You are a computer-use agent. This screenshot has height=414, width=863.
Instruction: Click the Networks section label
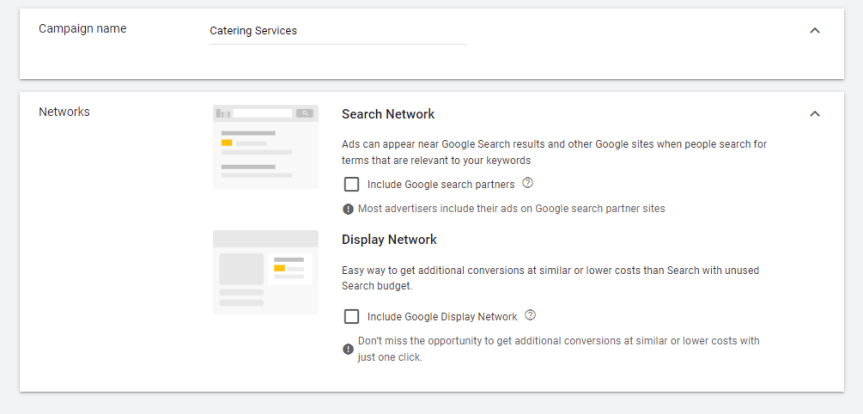(x=64, y=112)
